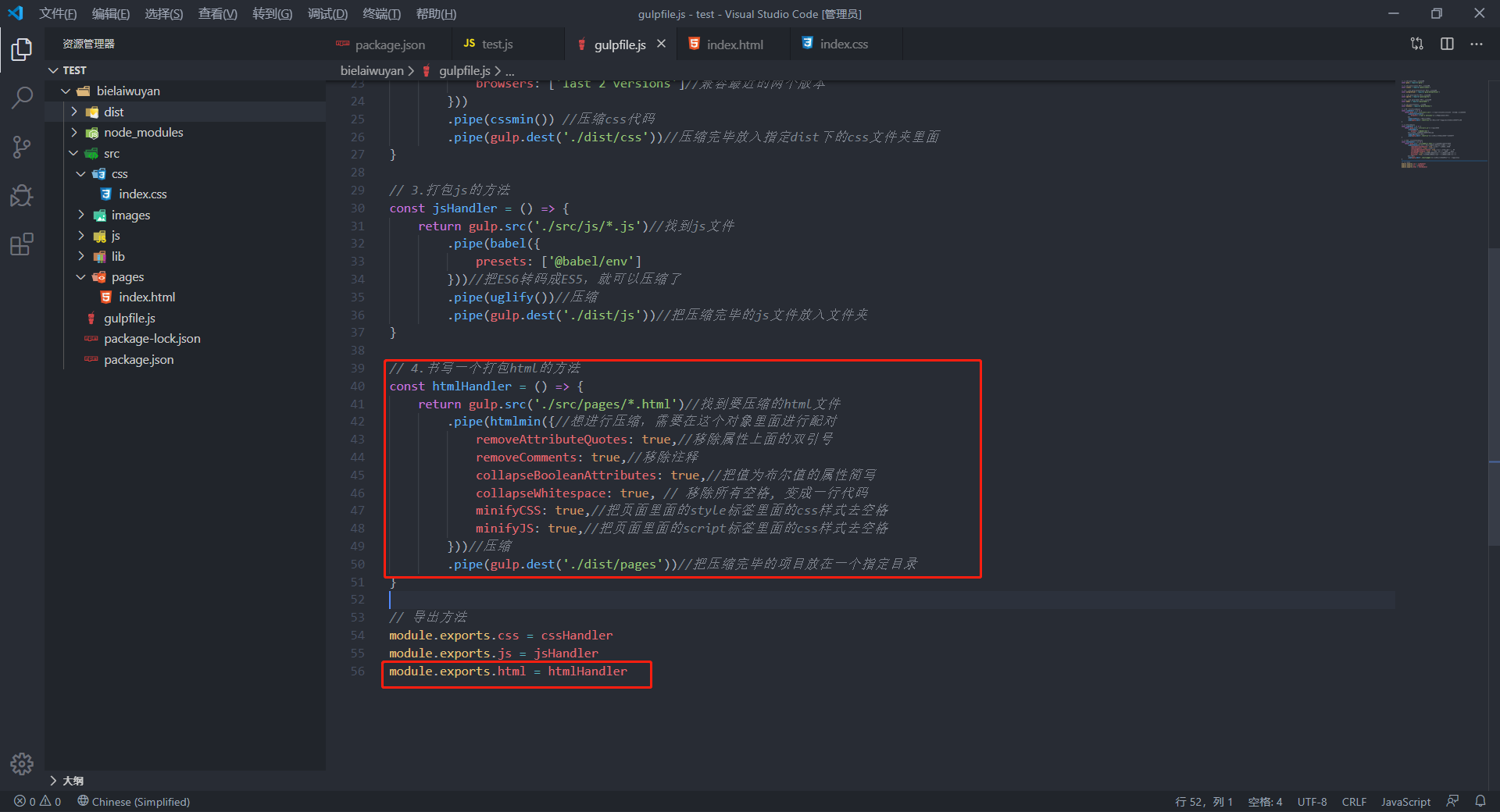
Task: Change file encoding UTF-8
Action: pyautogui.click(x=1312, y=801)
